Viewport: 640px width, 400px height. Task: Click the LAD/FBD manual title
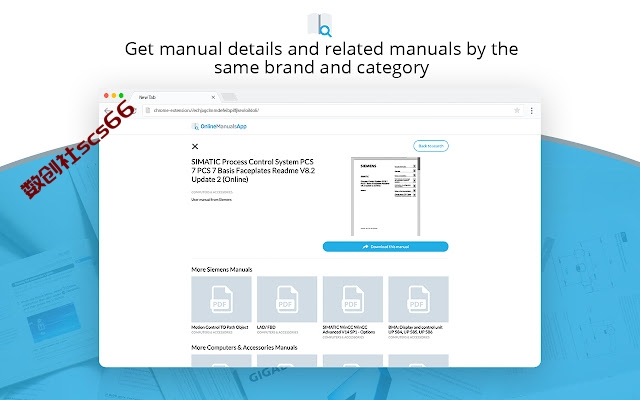266,327
